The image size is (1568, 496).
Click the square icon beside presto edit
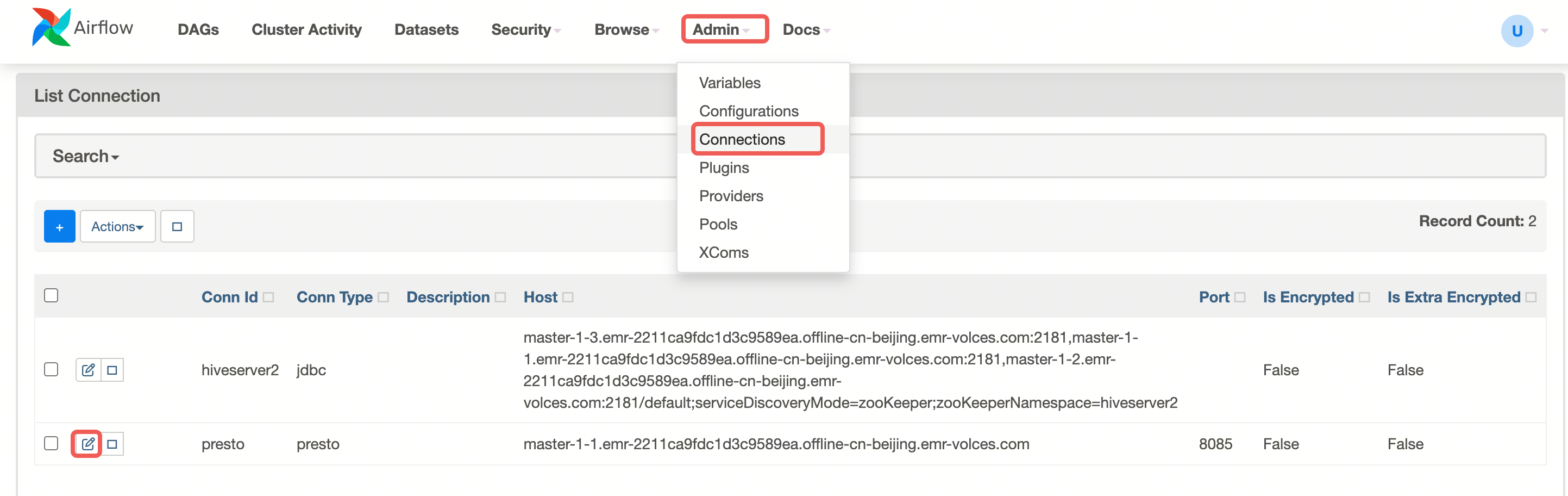tap(112, 444)
